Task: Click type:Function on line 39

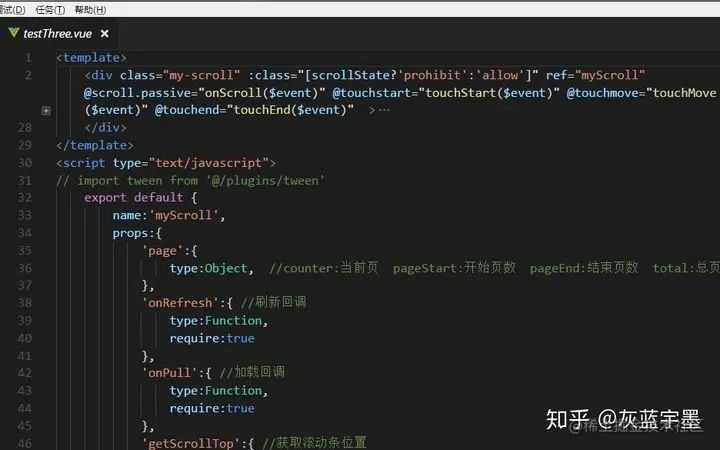Action: pyautogui.click(x=215, y=321)
